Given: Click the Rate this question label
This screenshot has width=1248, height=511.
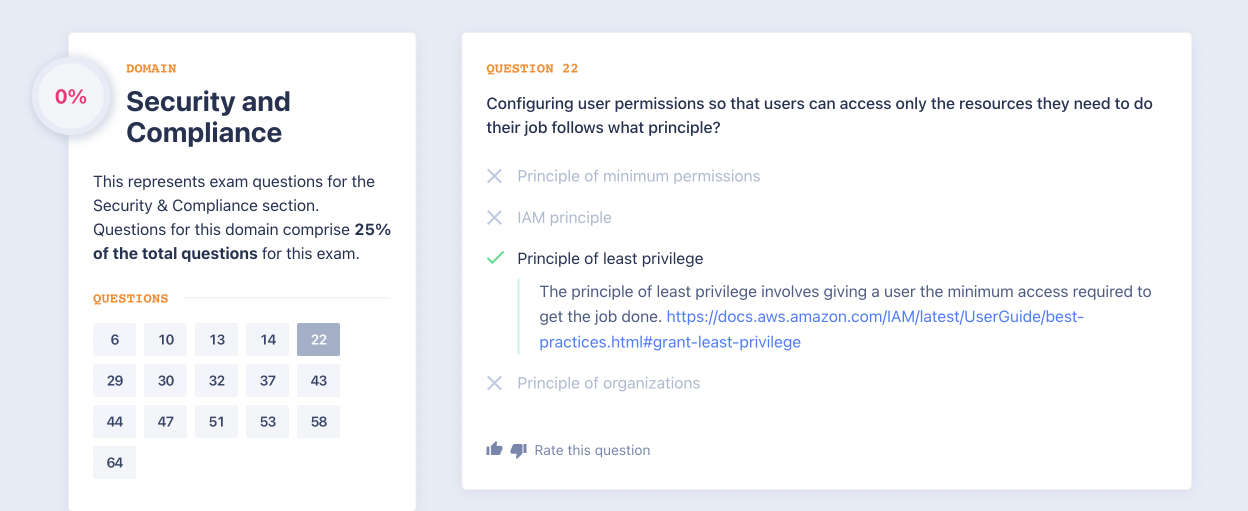Looking at the screenshot, I should (x=592, y=450).
